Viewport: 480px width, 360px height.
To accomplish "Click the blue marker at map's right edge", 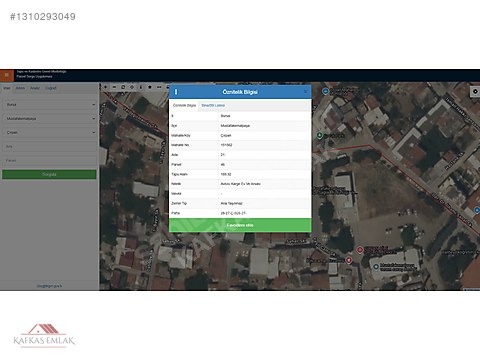I will click(x=477, y=210).
